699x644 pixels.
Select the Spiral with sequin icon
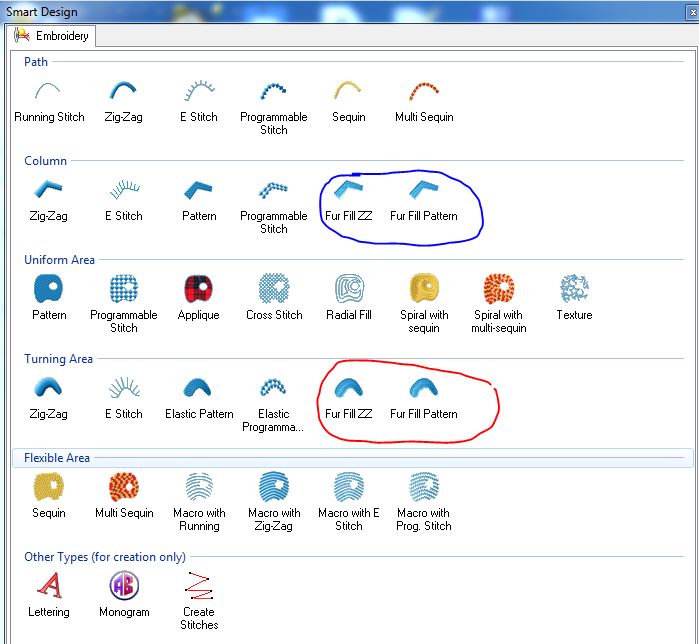(424, 288)
